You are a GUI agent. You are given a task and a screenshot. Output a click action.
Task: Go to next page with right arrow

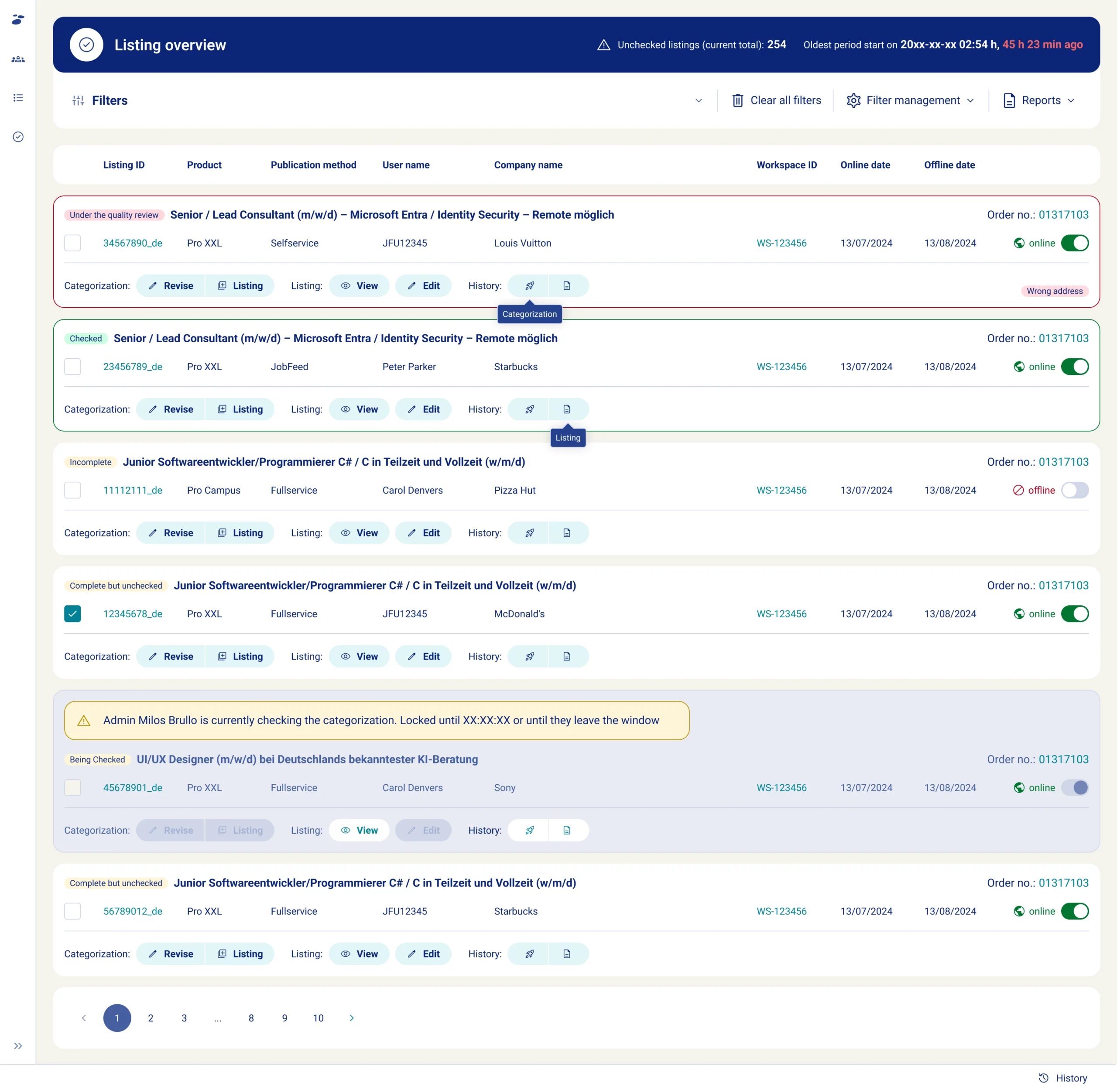352,1018
